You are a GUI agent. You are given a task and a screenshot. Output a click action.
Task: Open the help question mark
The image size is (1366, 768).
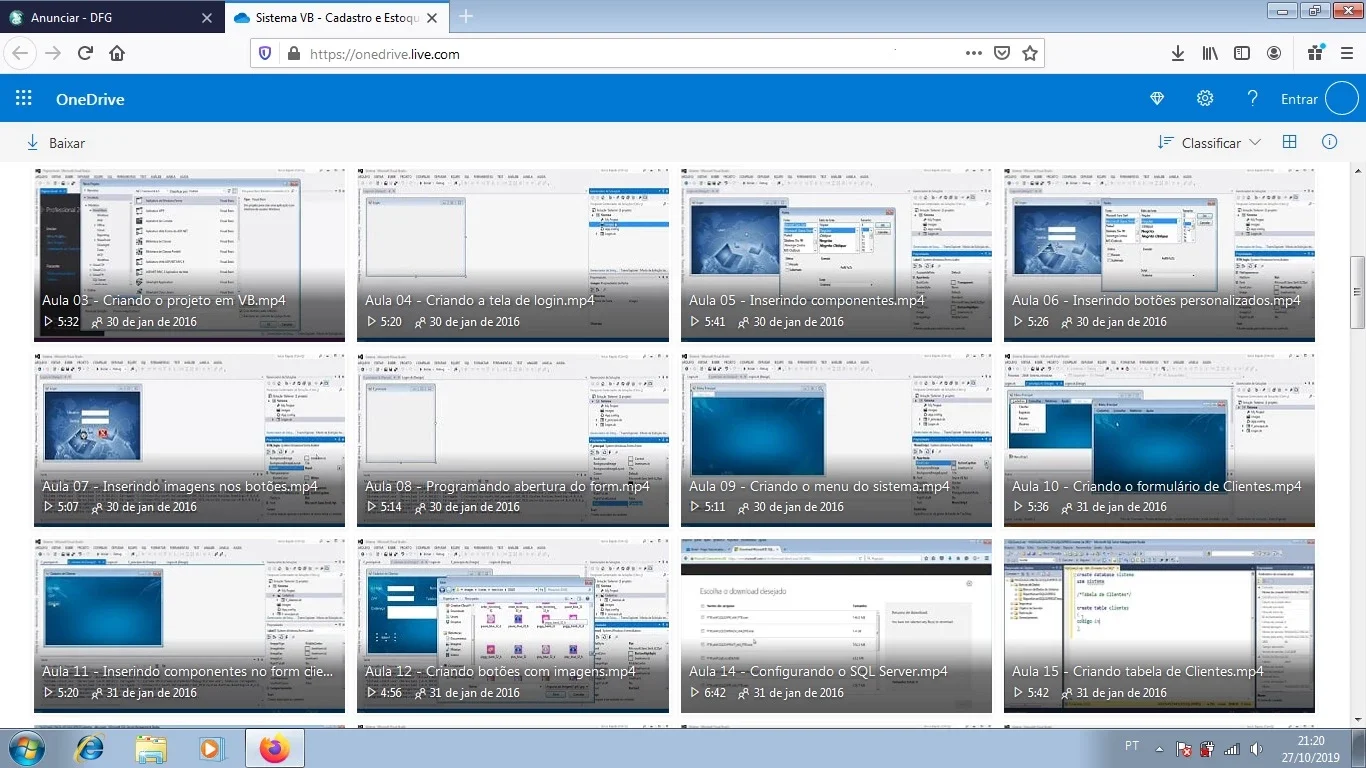click(1252, 99)
